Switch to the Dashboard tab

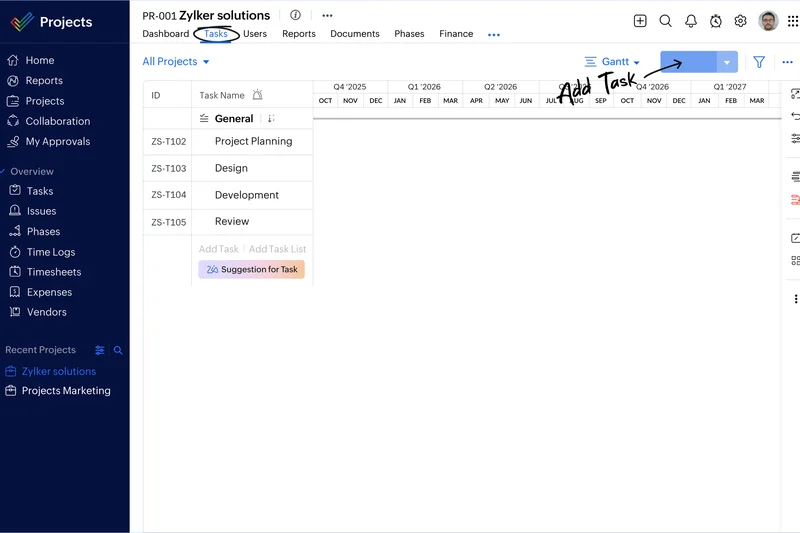(165, 34)
